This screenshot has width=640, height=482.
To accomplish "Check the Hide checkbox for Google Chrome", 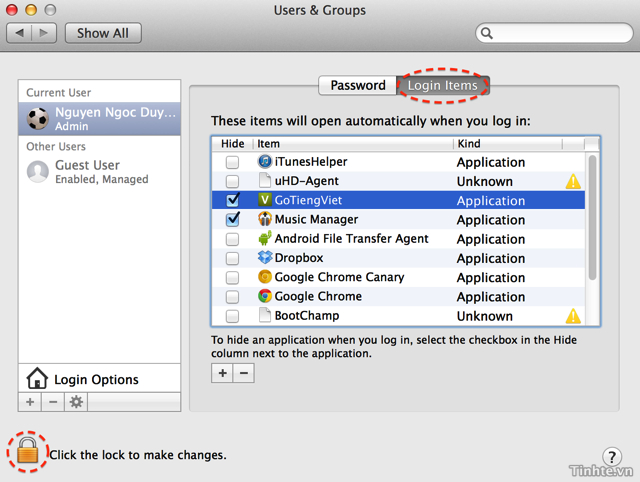I will click(232, 297).
